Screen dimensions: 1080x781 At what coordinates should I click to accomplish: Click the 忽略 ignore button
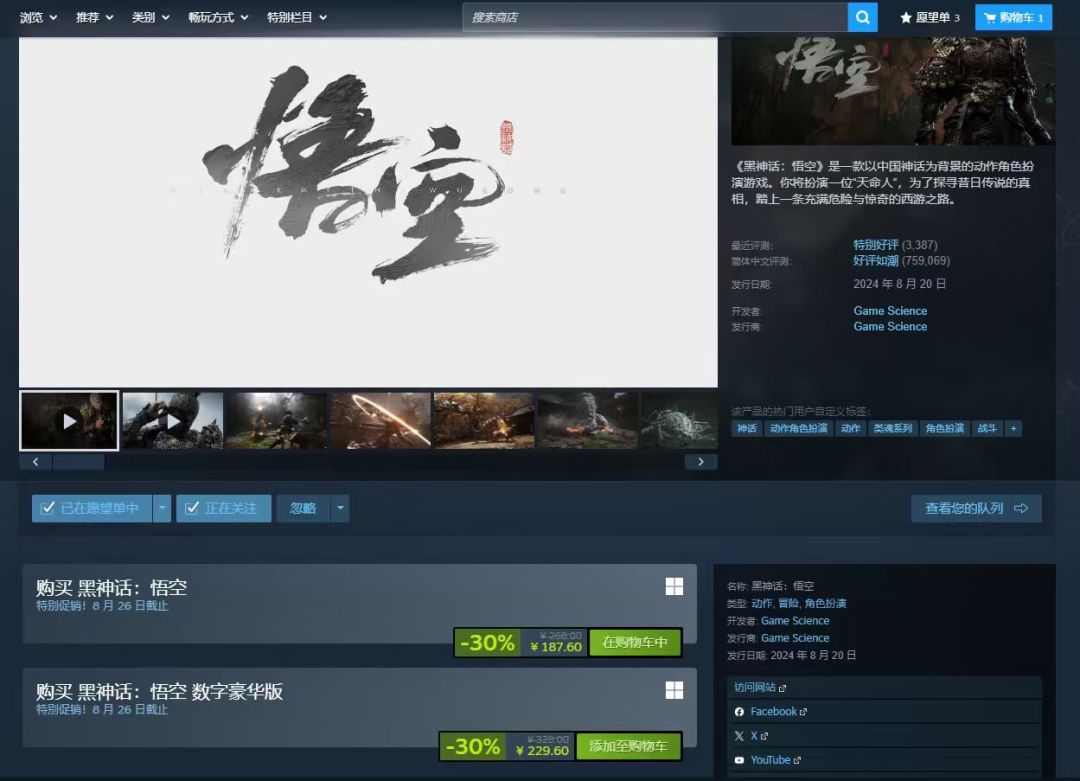point(303,508)
